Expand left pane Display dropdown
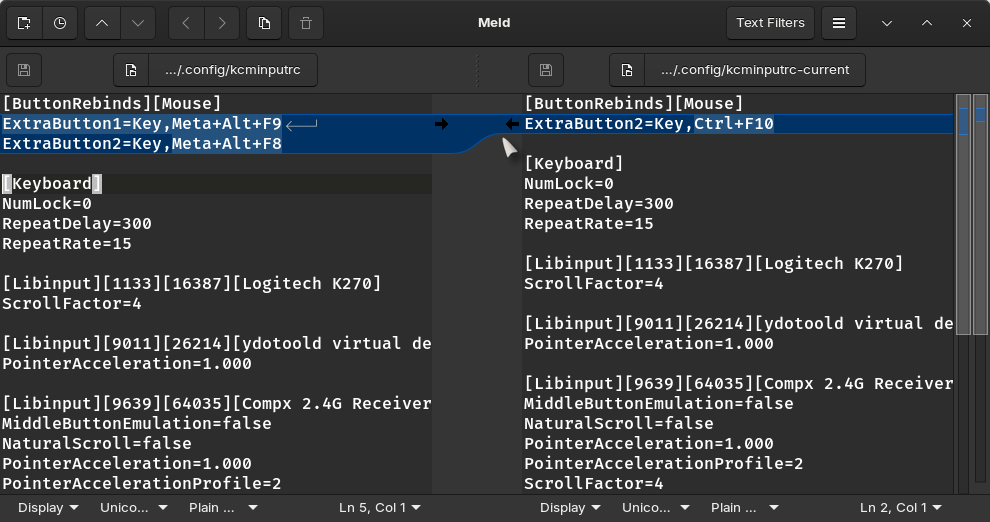This screenshot has height=522, width=990. 49,508
